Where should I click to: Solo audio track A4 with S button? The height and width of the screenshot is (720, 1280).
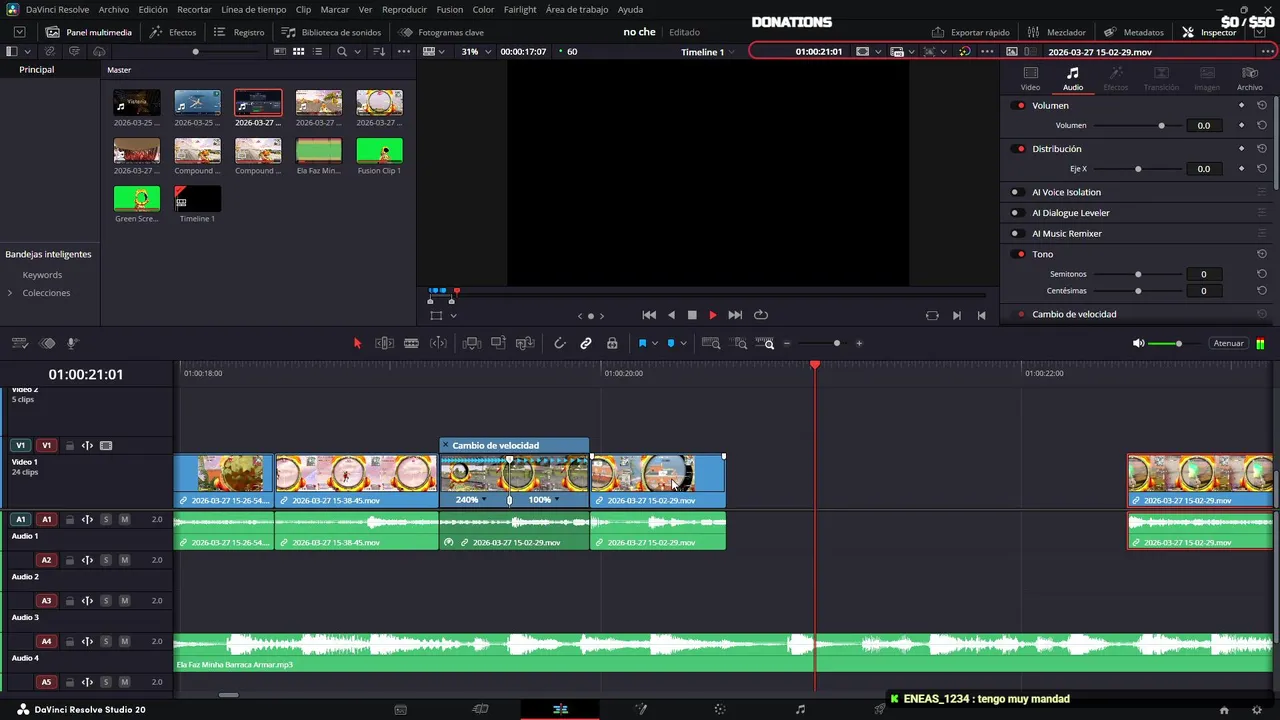tap(105, 642)
